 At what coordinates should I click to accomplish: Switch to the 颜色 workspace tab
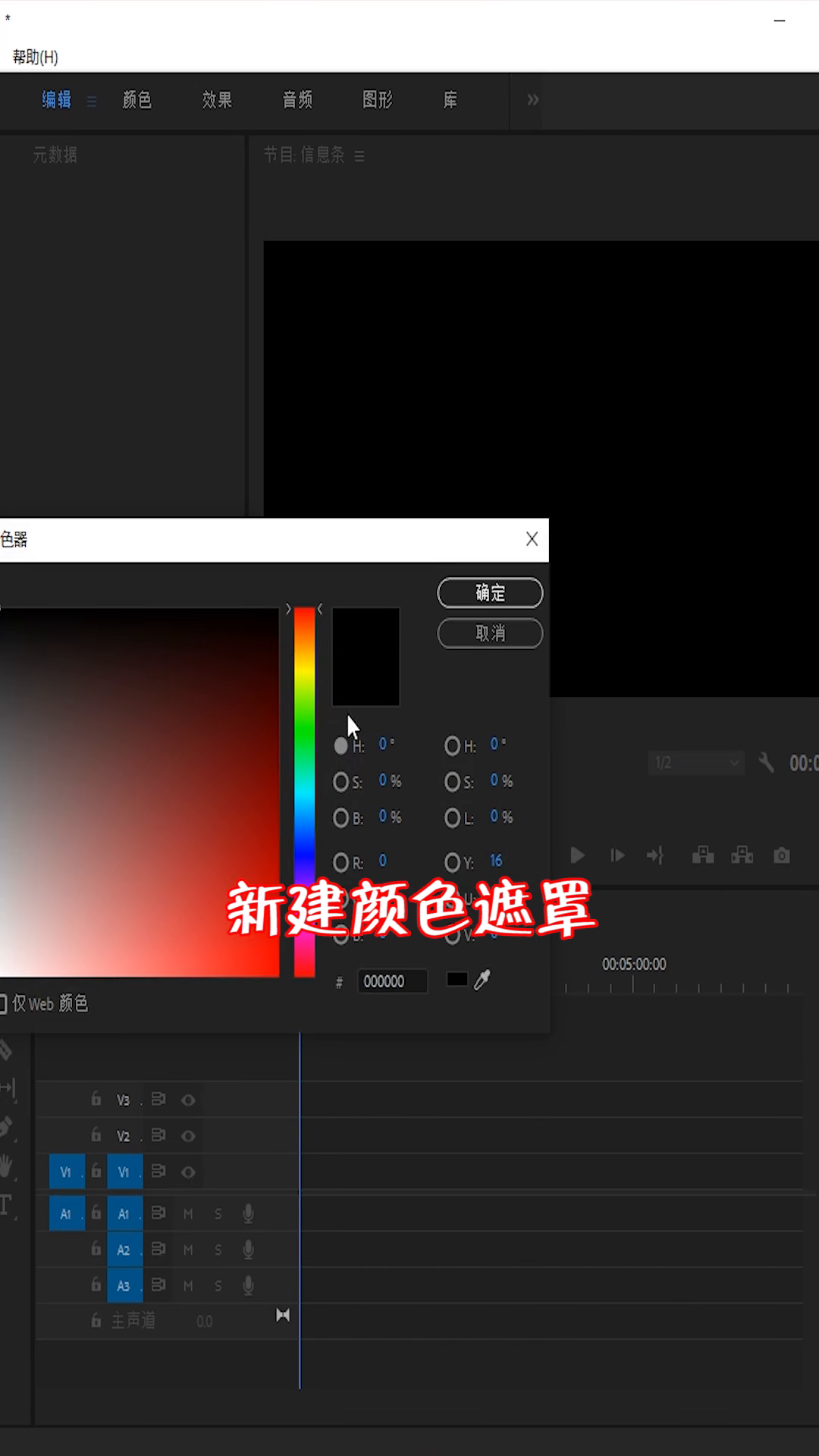pyautogui.click(x=137, y=100)
